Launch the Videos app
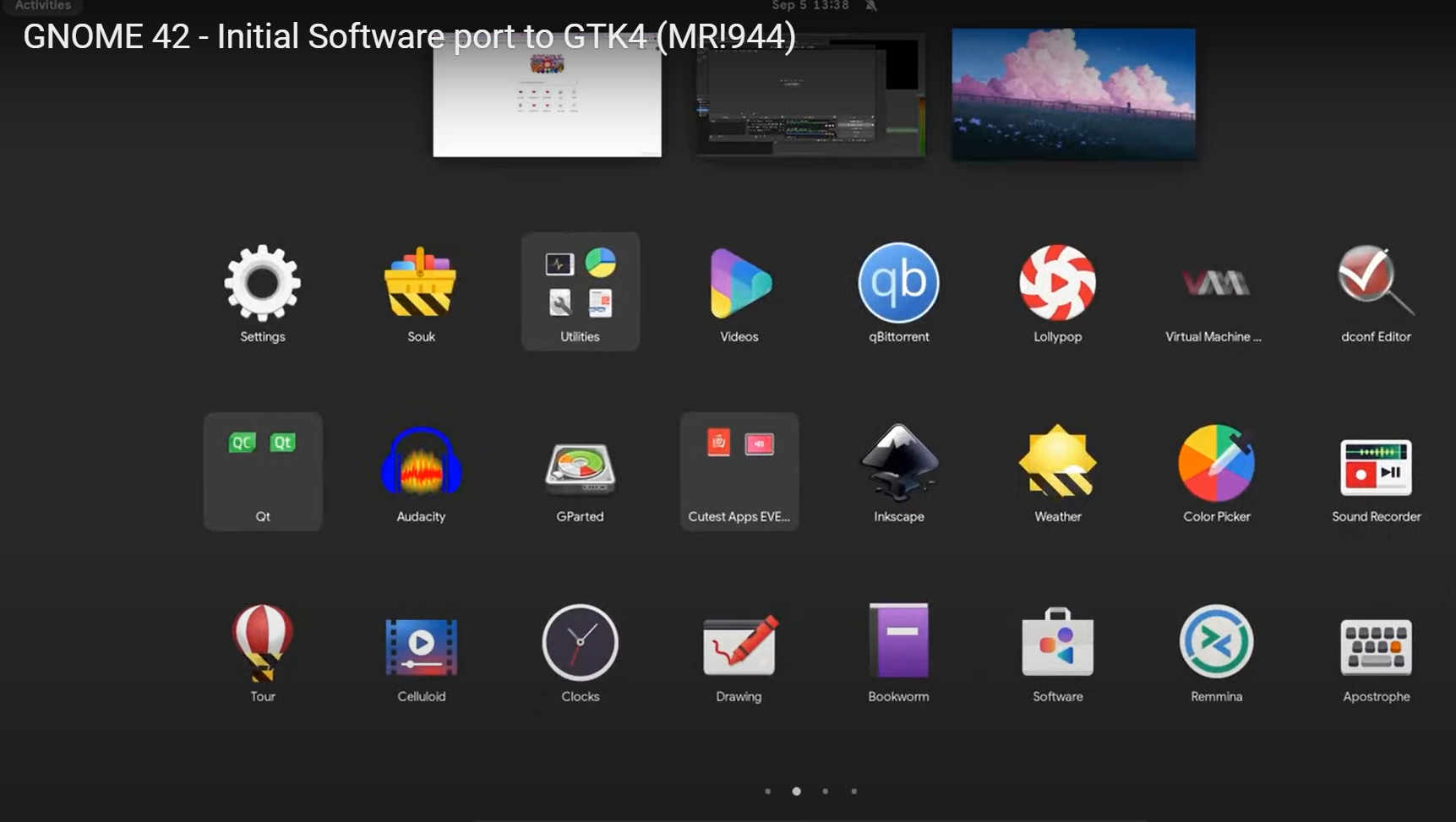The width and height of the screenshot is (1456, 822). [x=739, y=292]
